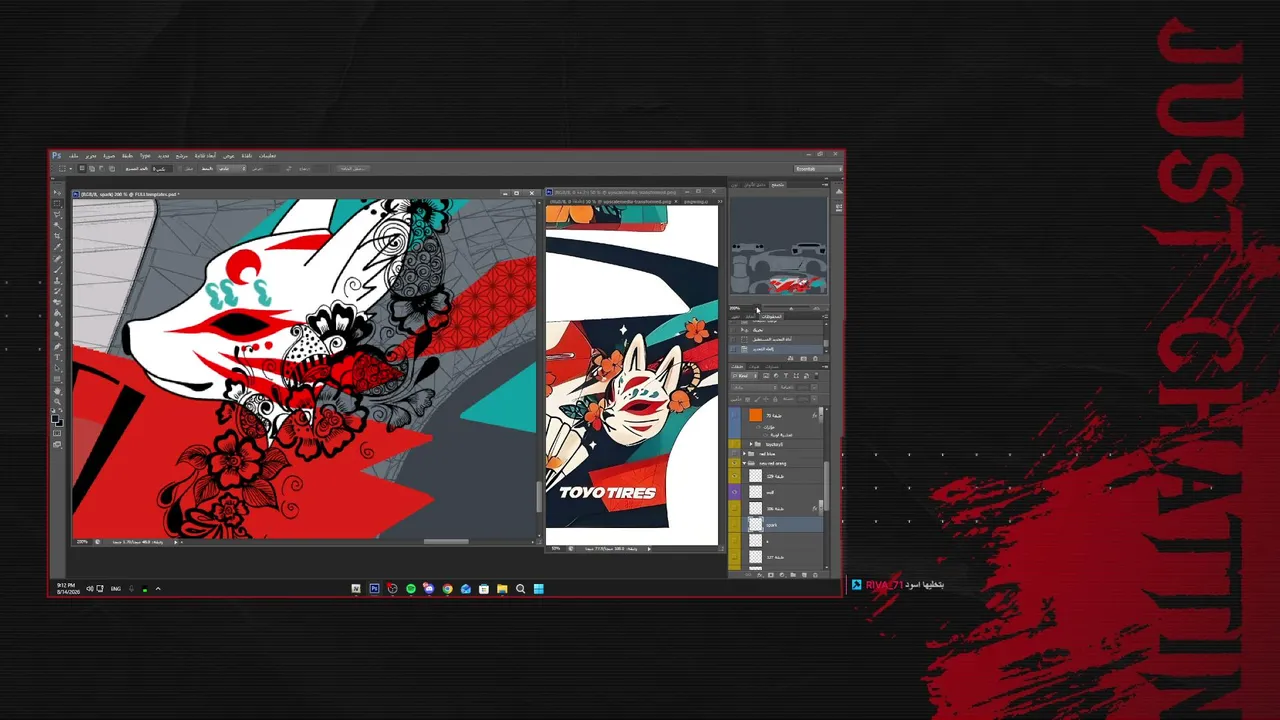1280x720 pixels.
Task: Click the Add Layer Style fx icon
Action: click(759, 575)
